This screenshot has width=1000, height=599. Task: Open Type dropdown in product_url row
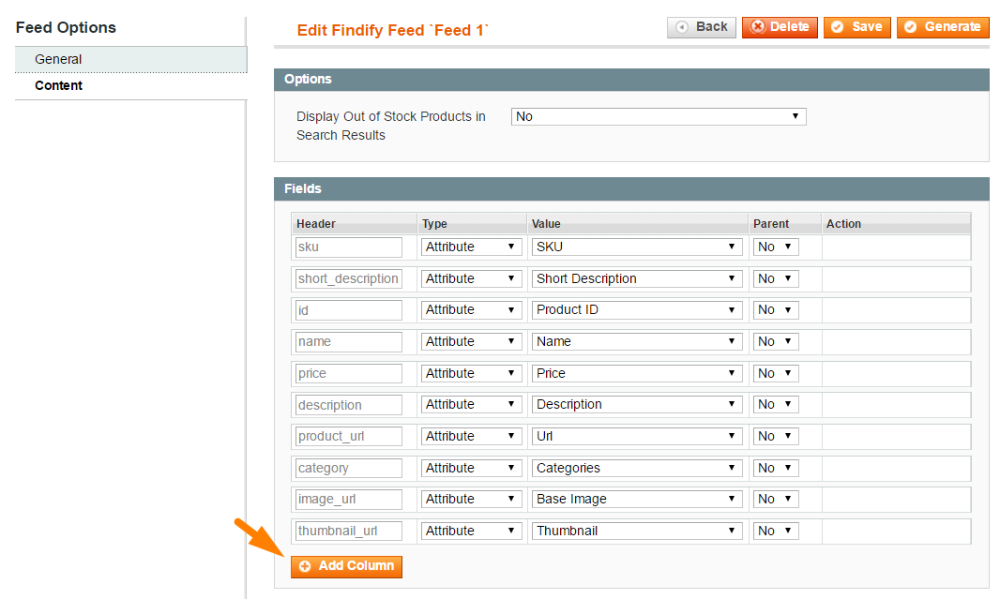coord(471,436)
